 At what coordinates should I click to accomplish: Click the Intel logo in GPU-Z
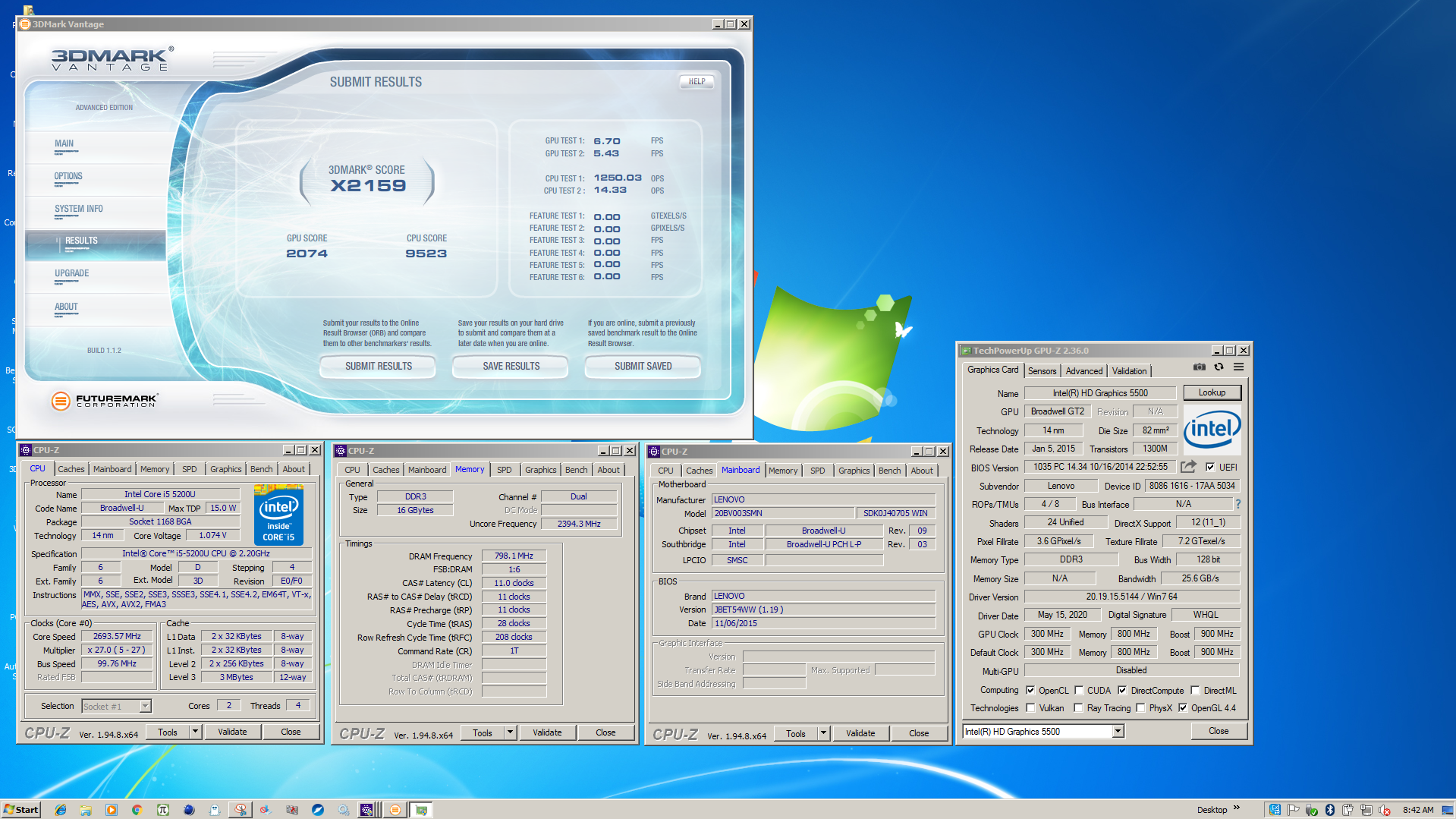coord(1212,430)
